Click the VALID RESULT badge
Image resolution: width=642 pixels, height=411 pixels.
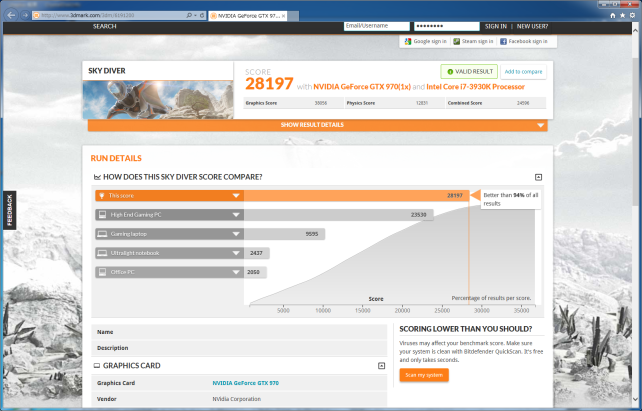pyautogui.click(x=469, y=72)
